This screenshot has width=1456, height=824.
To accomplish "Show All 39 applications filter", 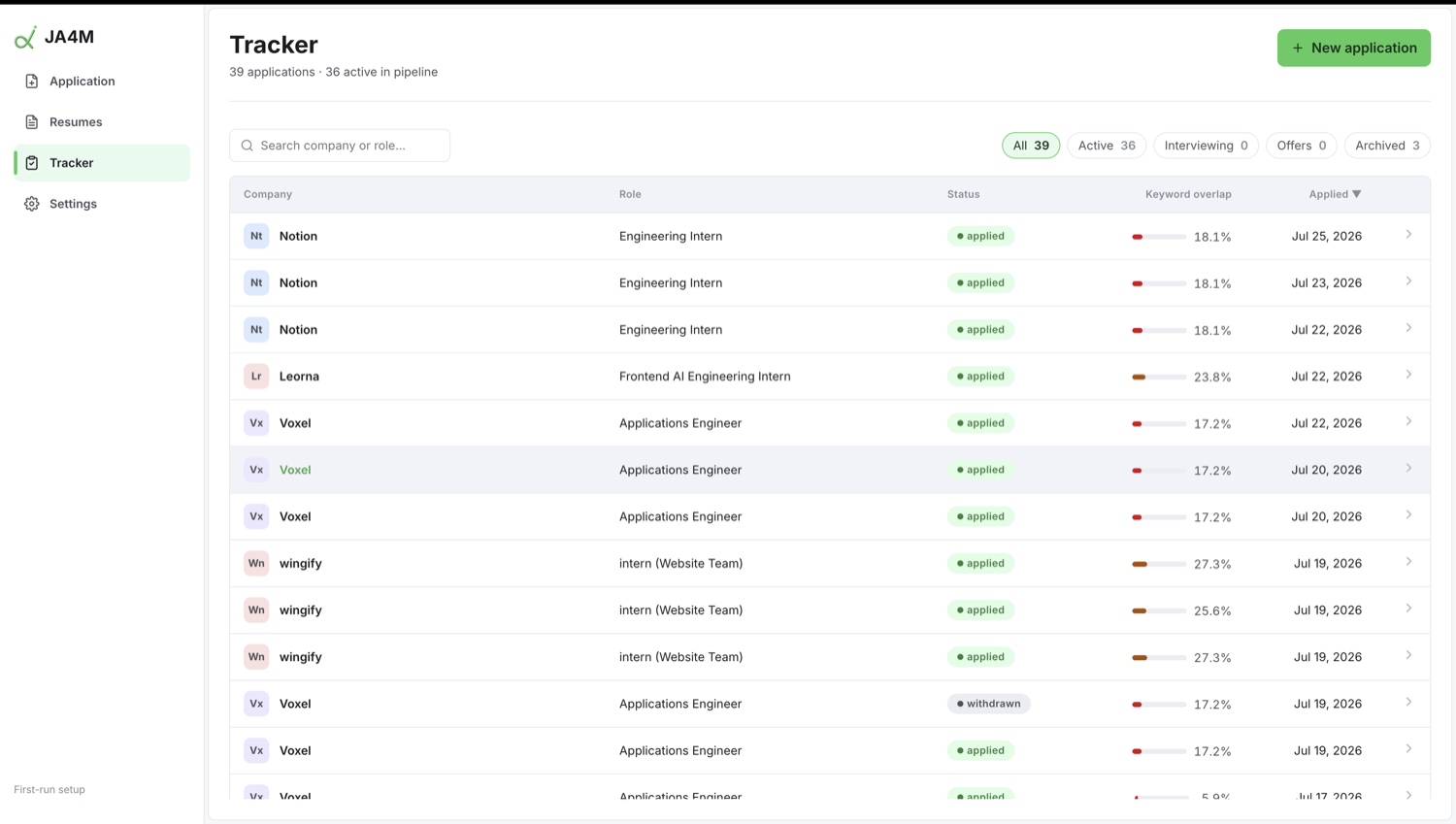I will 1031,146.
